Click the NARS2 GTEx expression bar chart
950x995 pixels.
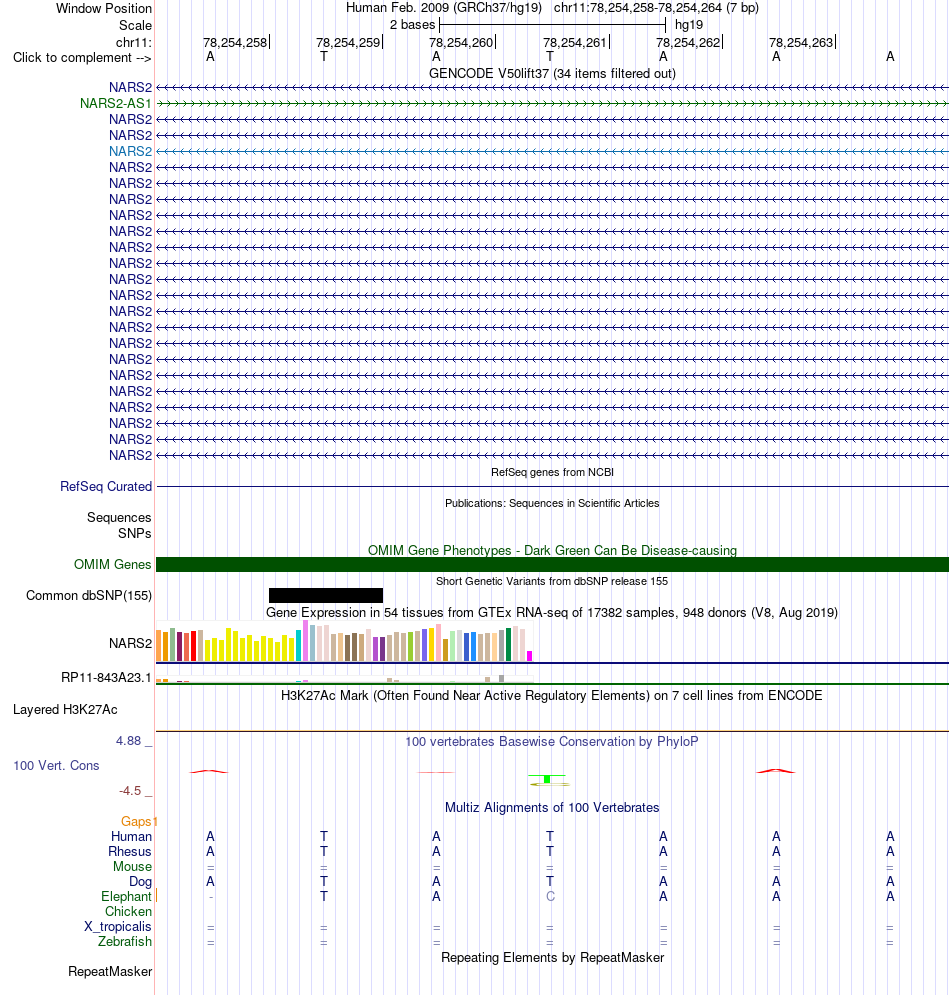point(345,642)
